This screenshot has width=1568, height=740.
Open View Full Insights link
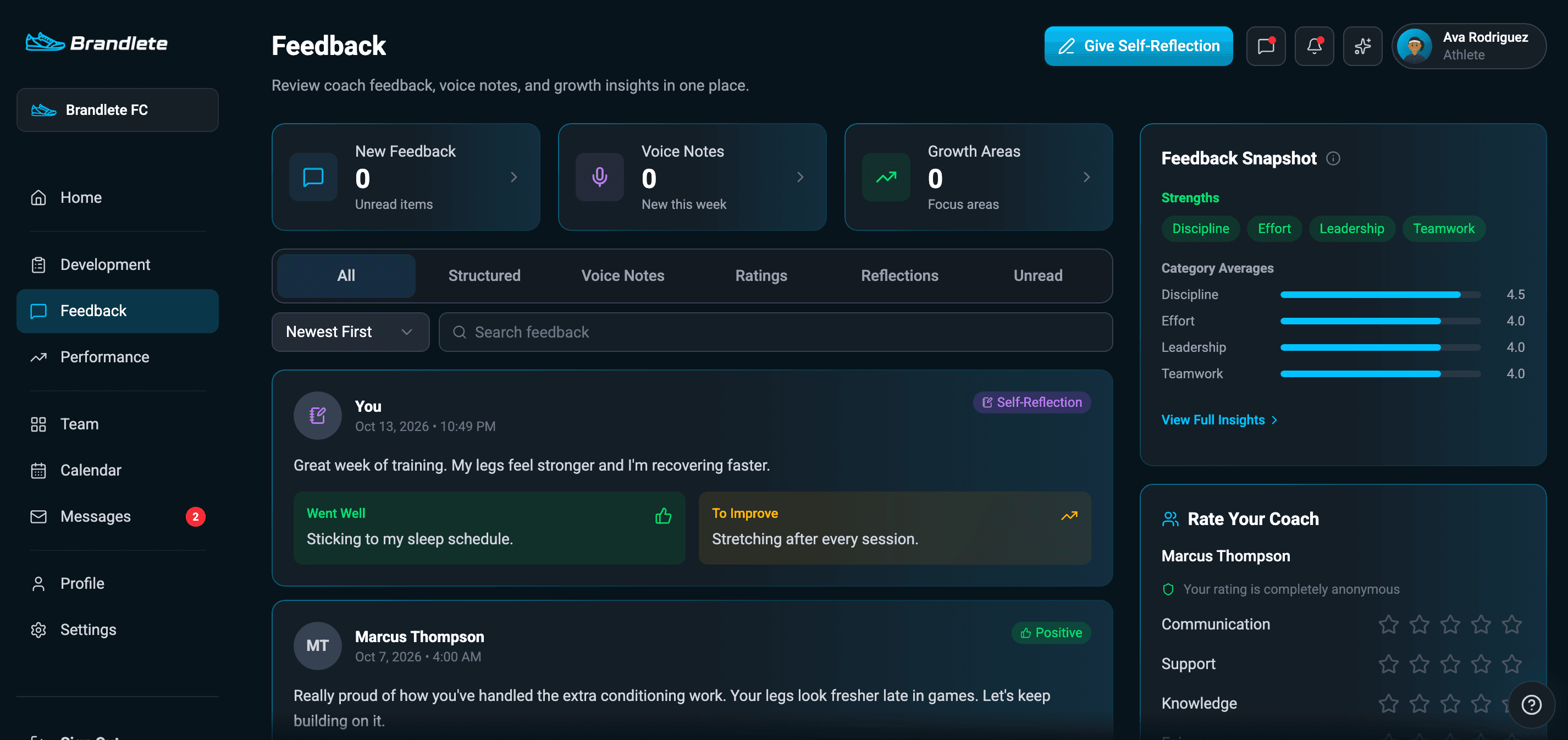1219,420
